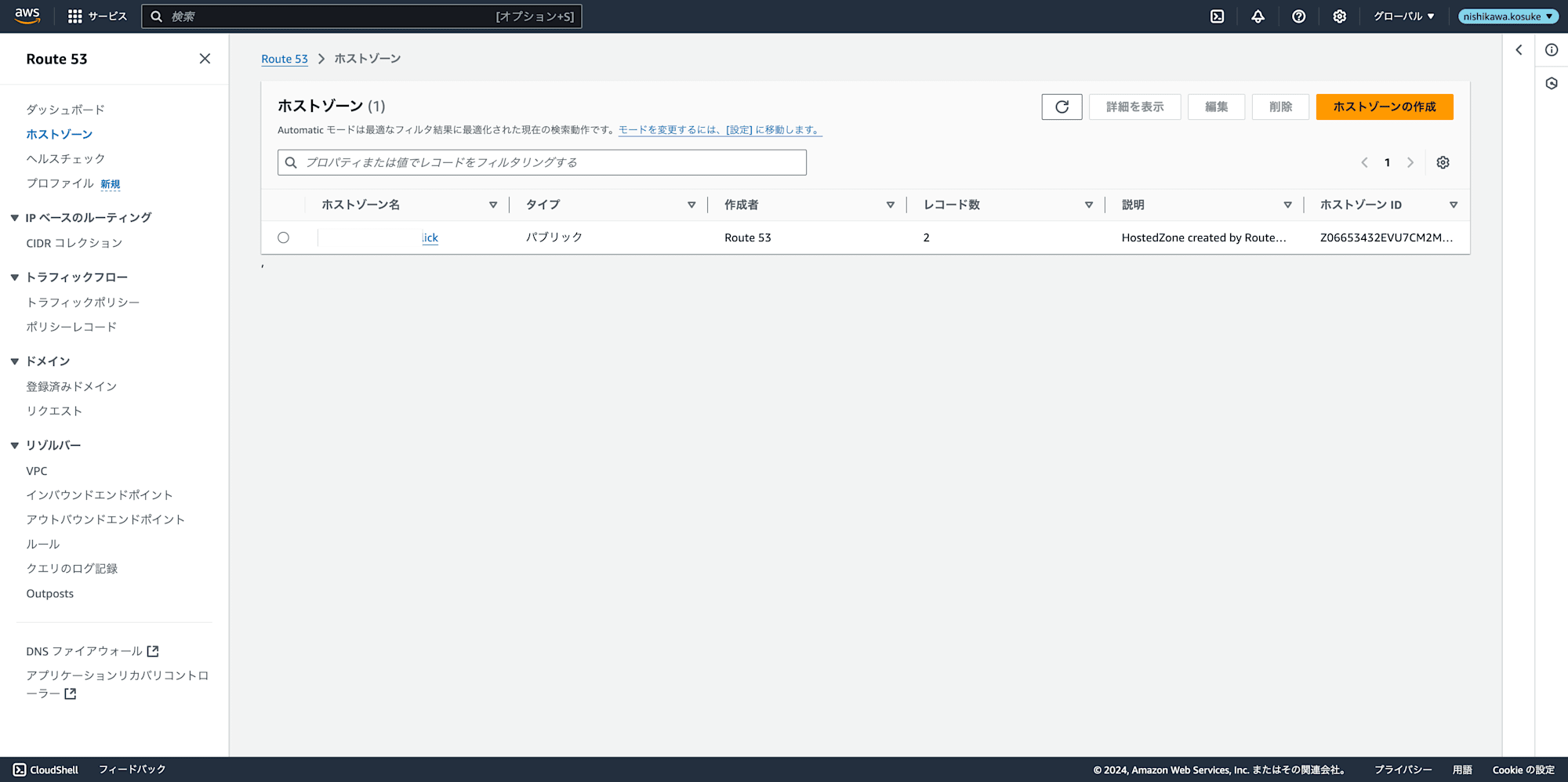This screenshot has width=1568, height=782.
Task: Click the top AWS search field
Action: (x=361, y=16)
